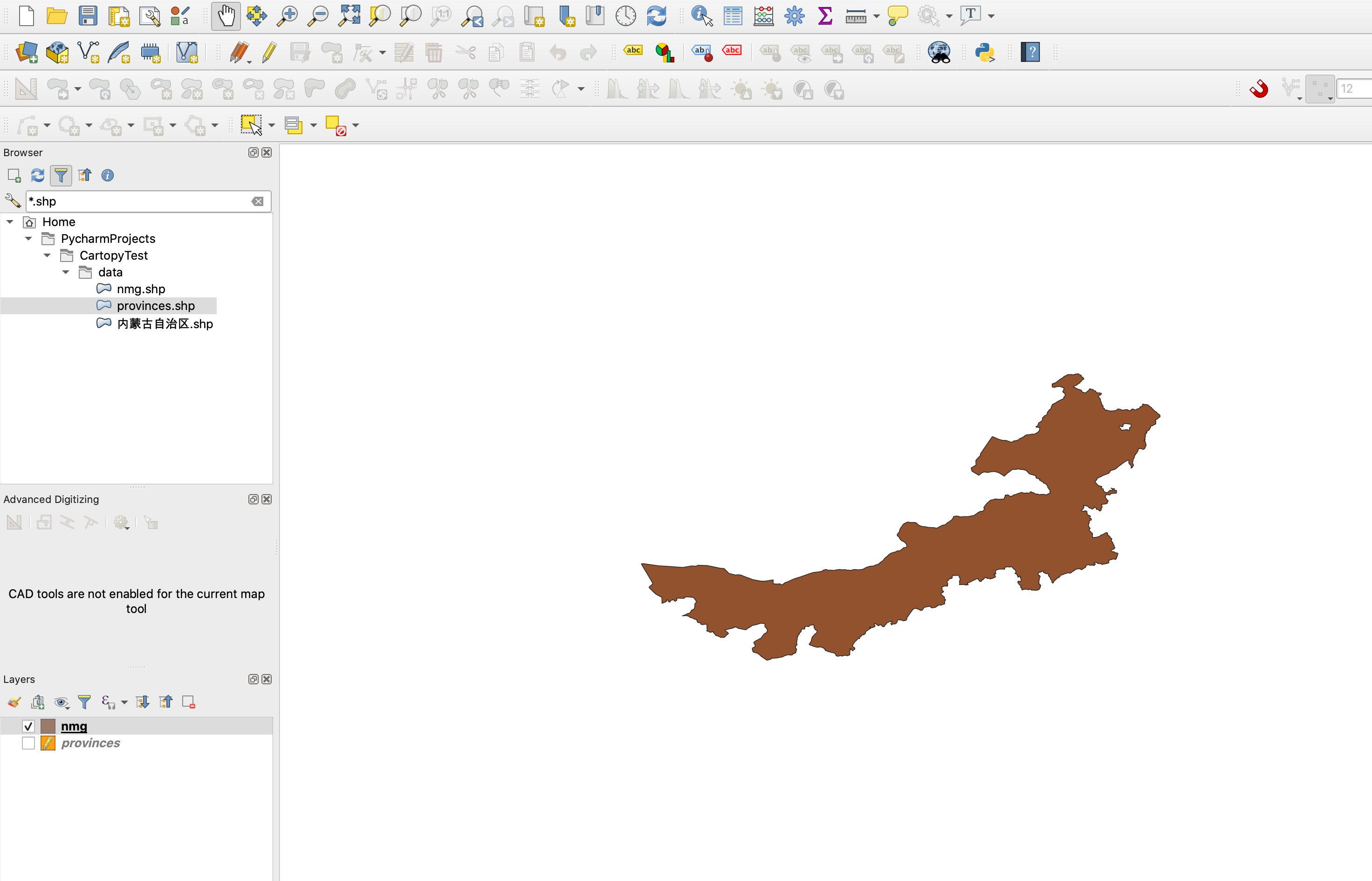Click the Identify Features tool
1372x881 pixels.
click(702, 16)
